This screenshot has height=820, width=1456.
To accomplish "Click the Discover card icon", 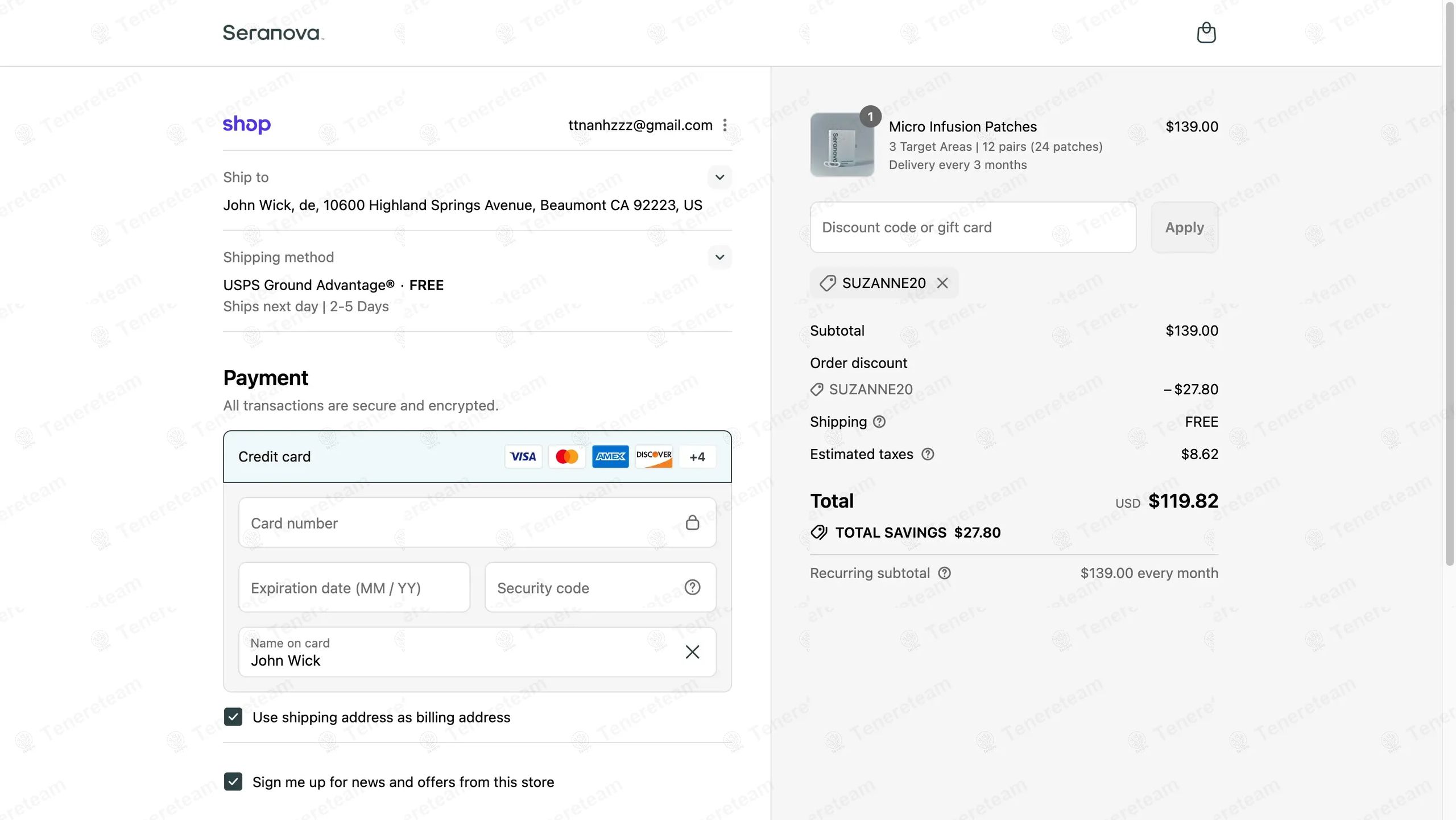I will coord(654,456).
